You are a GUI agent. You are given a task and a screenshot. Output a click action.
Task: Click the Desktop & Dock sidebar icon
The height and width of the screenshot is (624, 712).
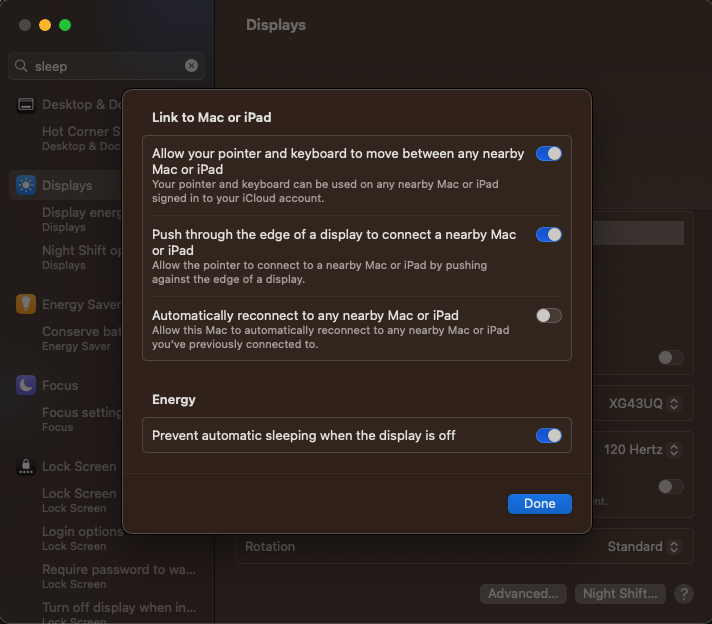(26, 104)
